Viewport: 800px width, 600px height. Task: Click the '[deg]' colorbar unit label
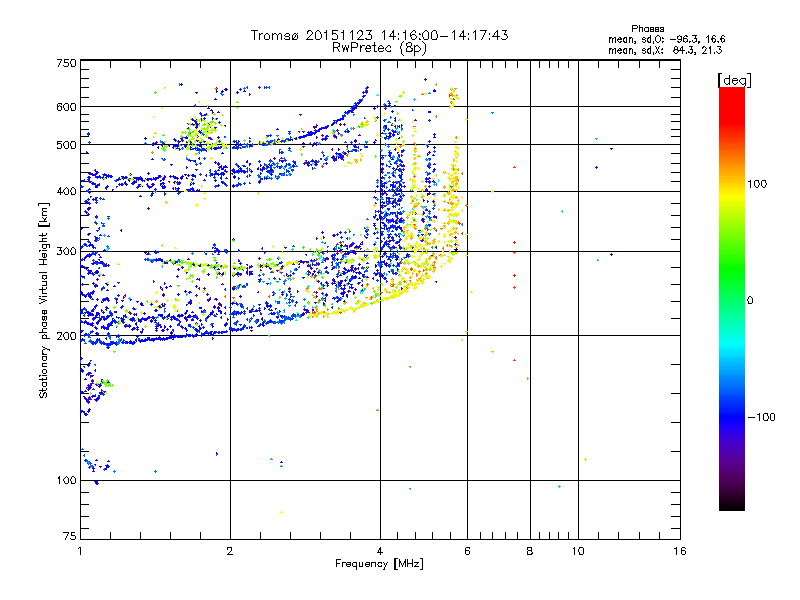(734, 80)
